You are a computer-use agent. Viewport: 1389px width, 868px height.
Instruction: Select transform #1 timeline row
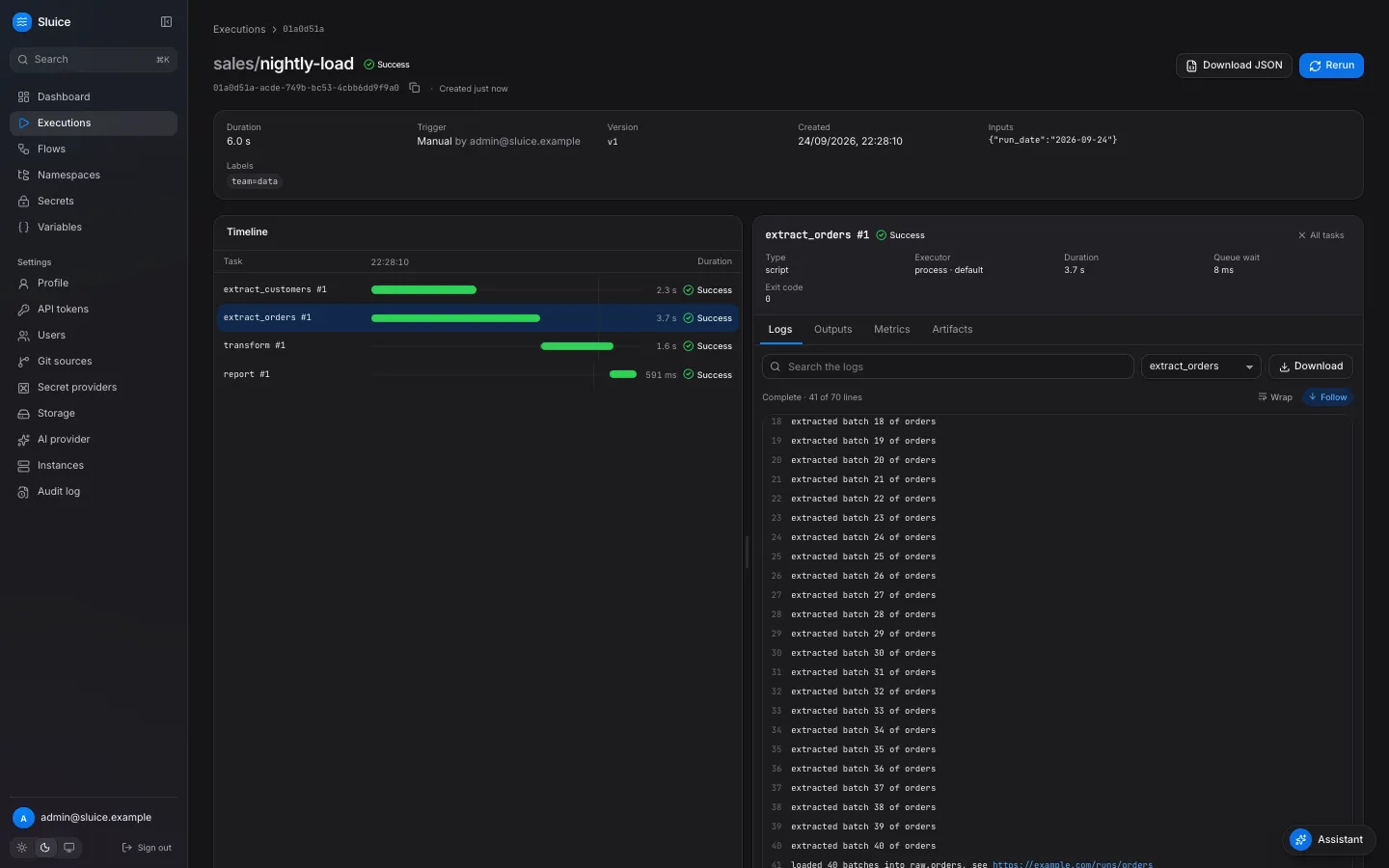click(x=477, y=345)
